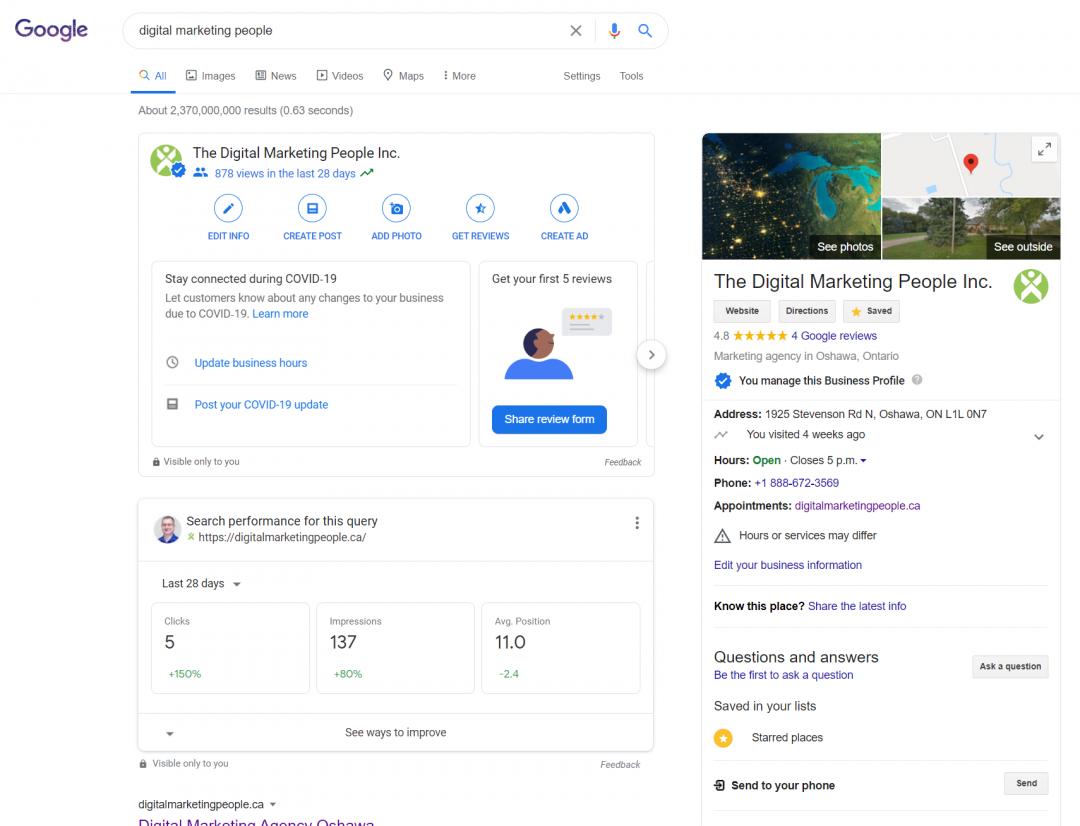Click the yellow Starred places star icon

tap(723, 738)
